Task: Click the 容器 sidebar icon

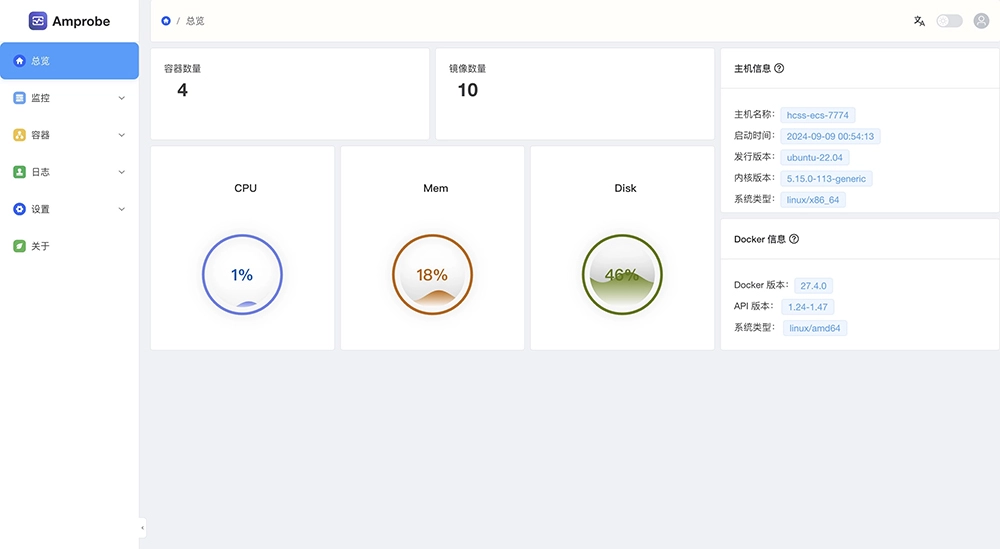Action: [x=19, y=135]
